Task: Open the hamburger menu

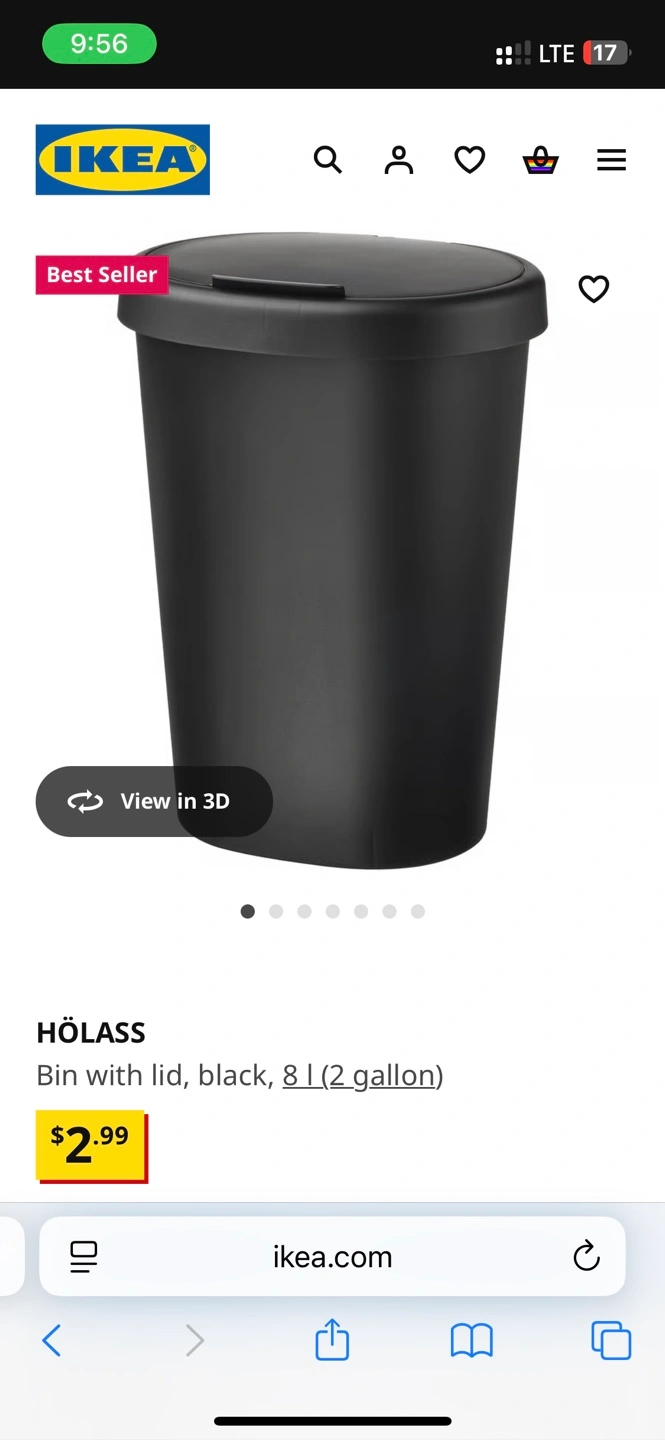Action: tap(612, 160)
